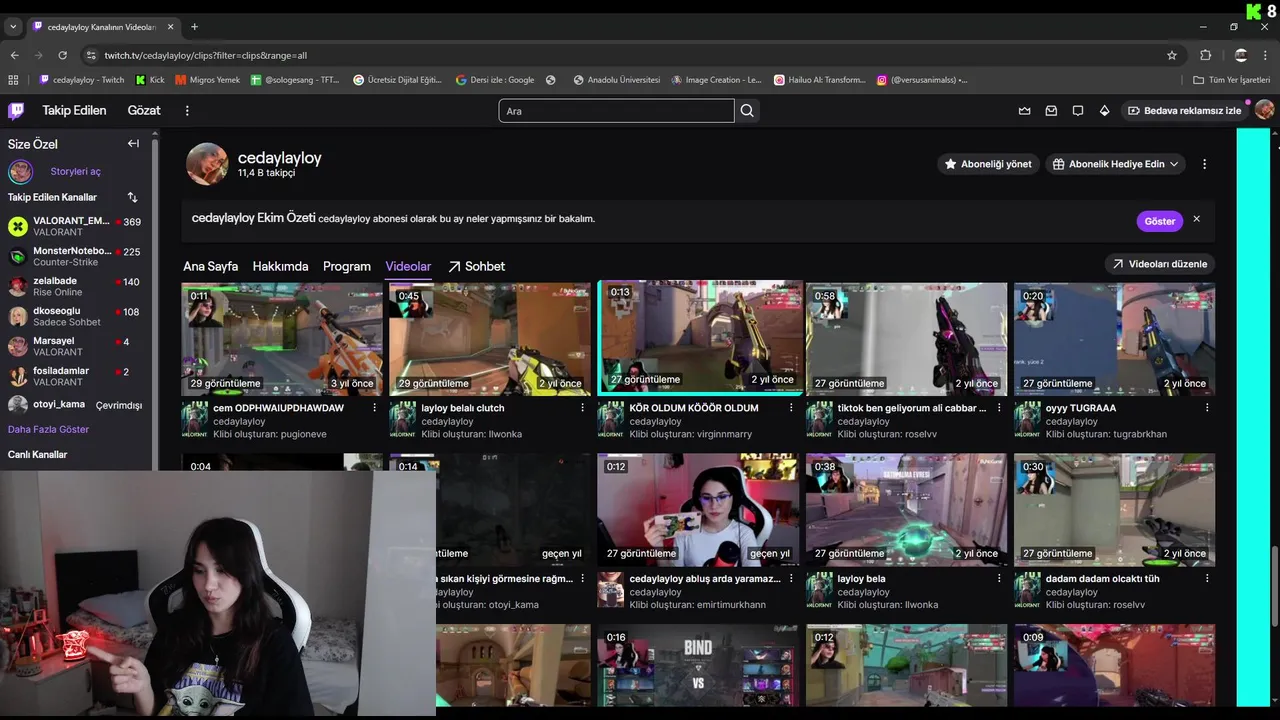Open the Kick bookmark
The height and width of the screenshot is (720, 1280).
pyautogui.click(x=150, y=80)
